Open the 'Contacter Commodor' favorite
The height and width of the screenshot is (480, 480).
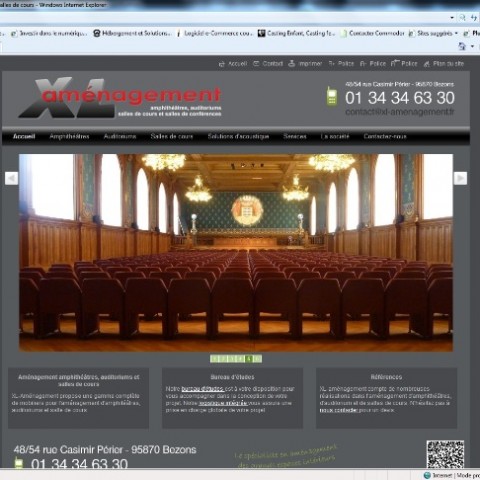372,33
